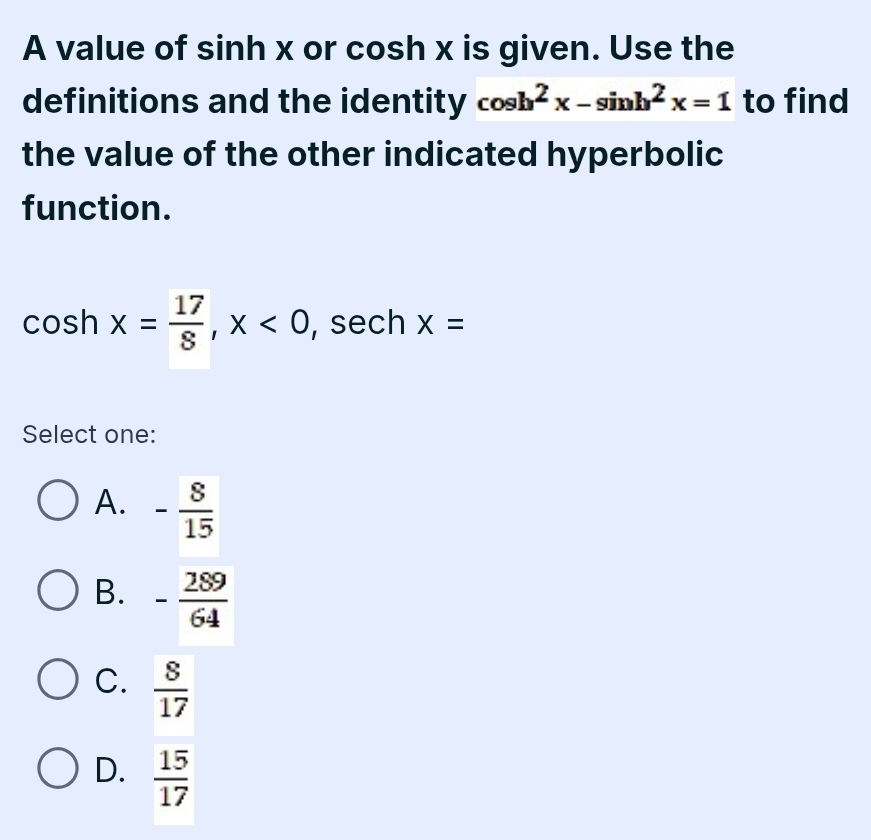Click the letter label "A."
Viewport: 871px width, 840px height.
coord(110,503)
